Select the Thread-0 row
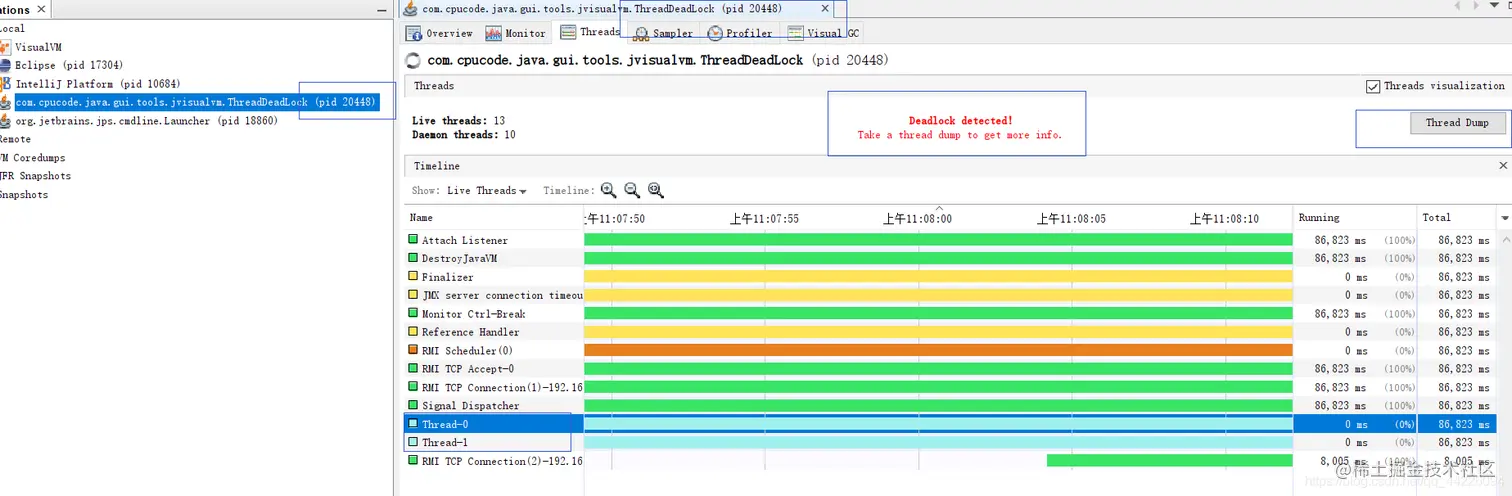The height and width of the screenshot is (496, 1512). click(950, 424)
